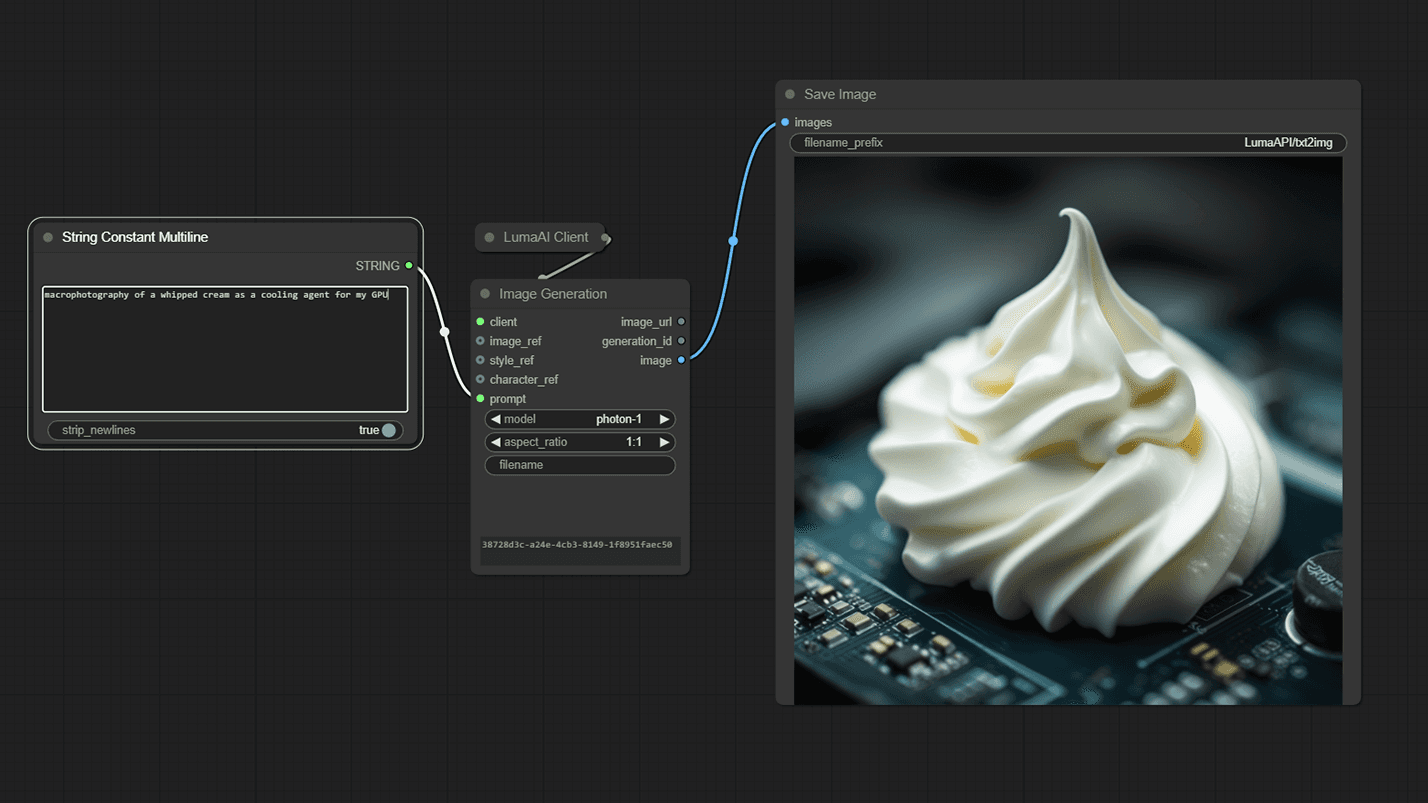Click the image_ref input socket

tap(480, 341)
